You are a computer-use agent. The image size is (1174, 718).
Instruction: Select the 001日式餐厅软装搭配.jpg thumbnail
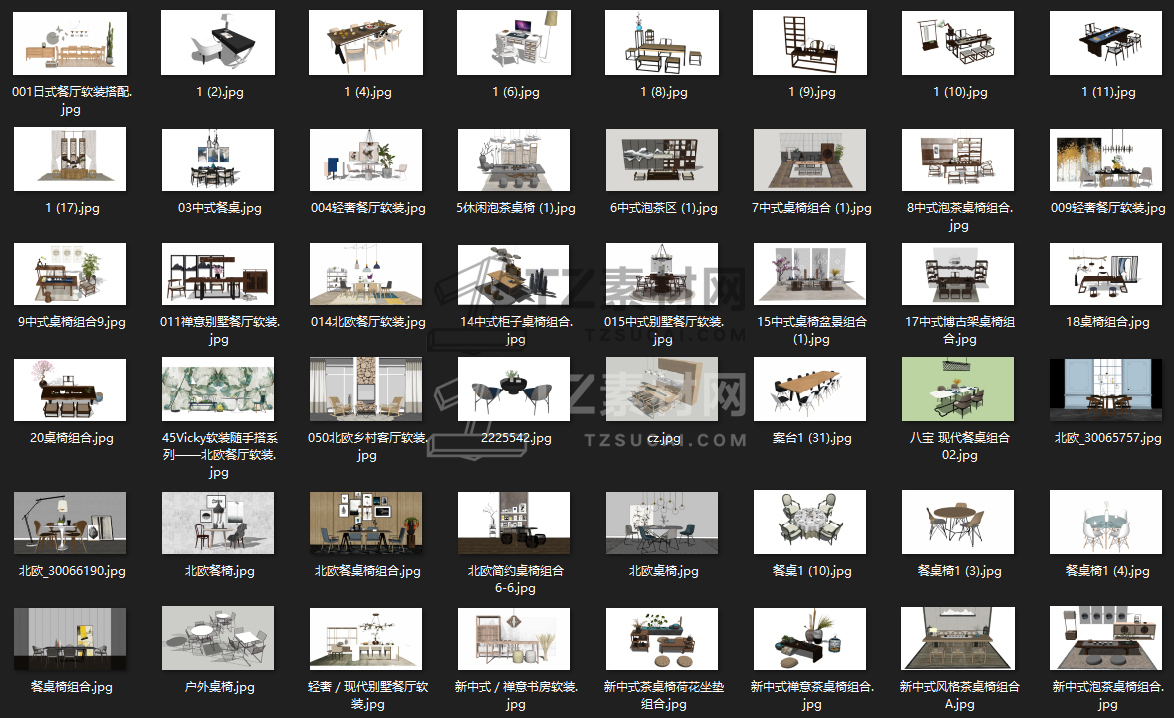70,43
